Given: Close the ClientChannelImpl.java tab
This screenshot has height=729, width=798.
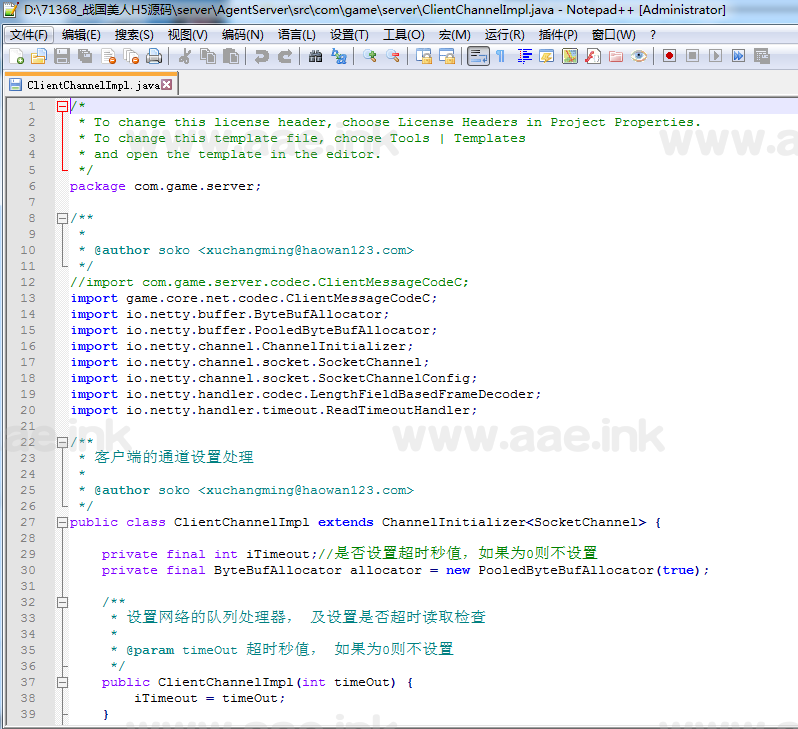Looking at the screenshot, I should point(167,85).
